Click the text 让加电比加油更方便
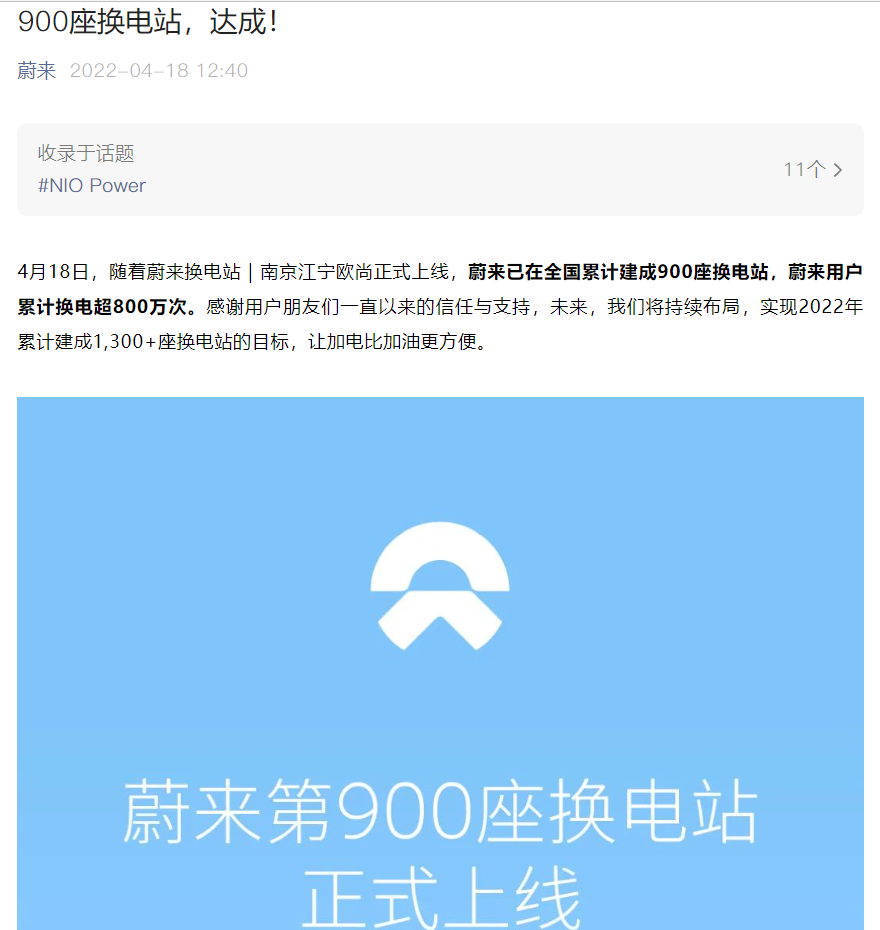The height and width of the screenshot is (930, 880). tap(393, 342)
